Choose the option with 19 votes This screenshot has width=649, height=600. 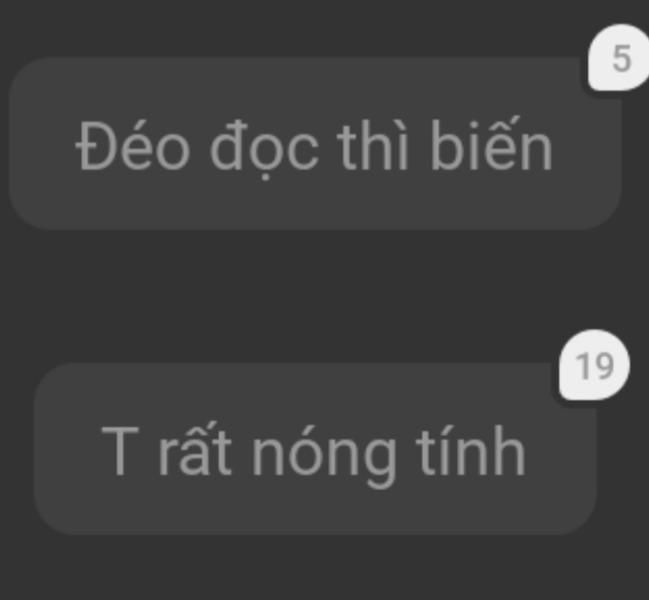(x=315, y=449)
